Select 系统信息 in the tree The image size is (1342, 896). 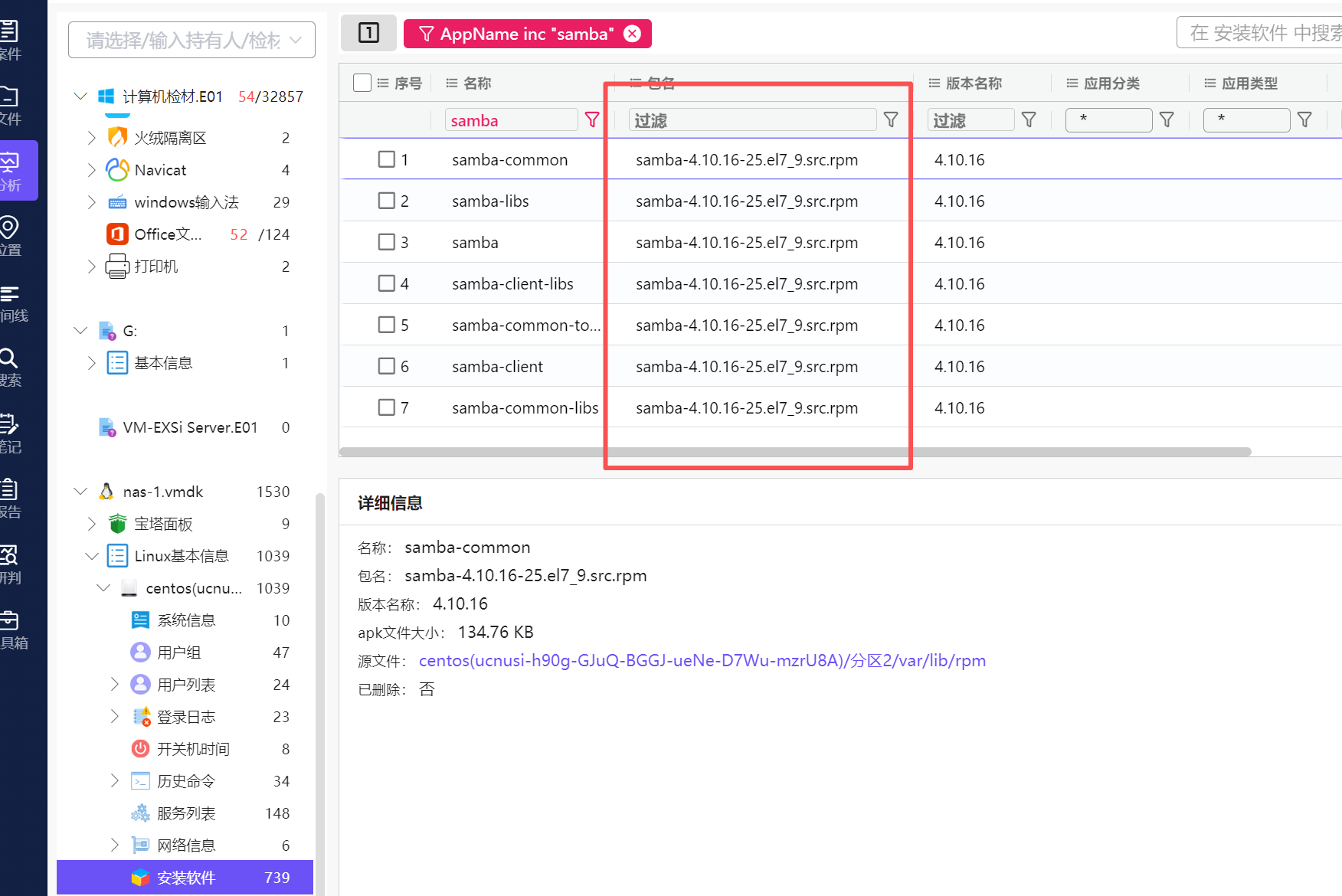186,620
